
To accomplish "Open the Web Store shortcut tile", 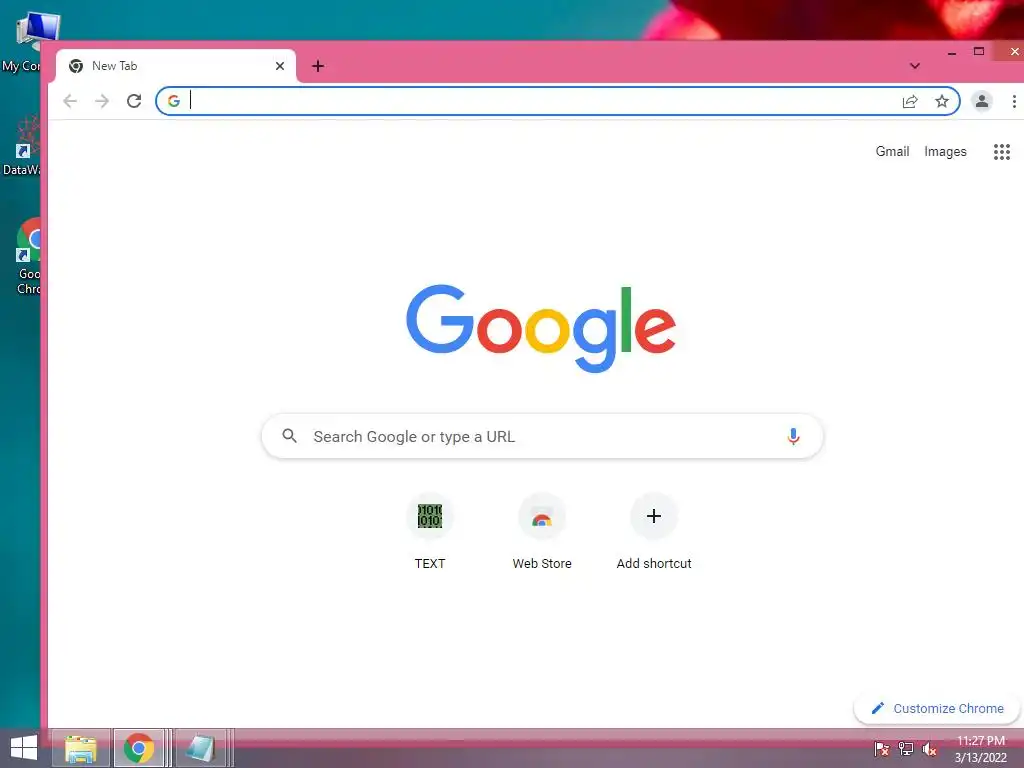I will (542, 532).
